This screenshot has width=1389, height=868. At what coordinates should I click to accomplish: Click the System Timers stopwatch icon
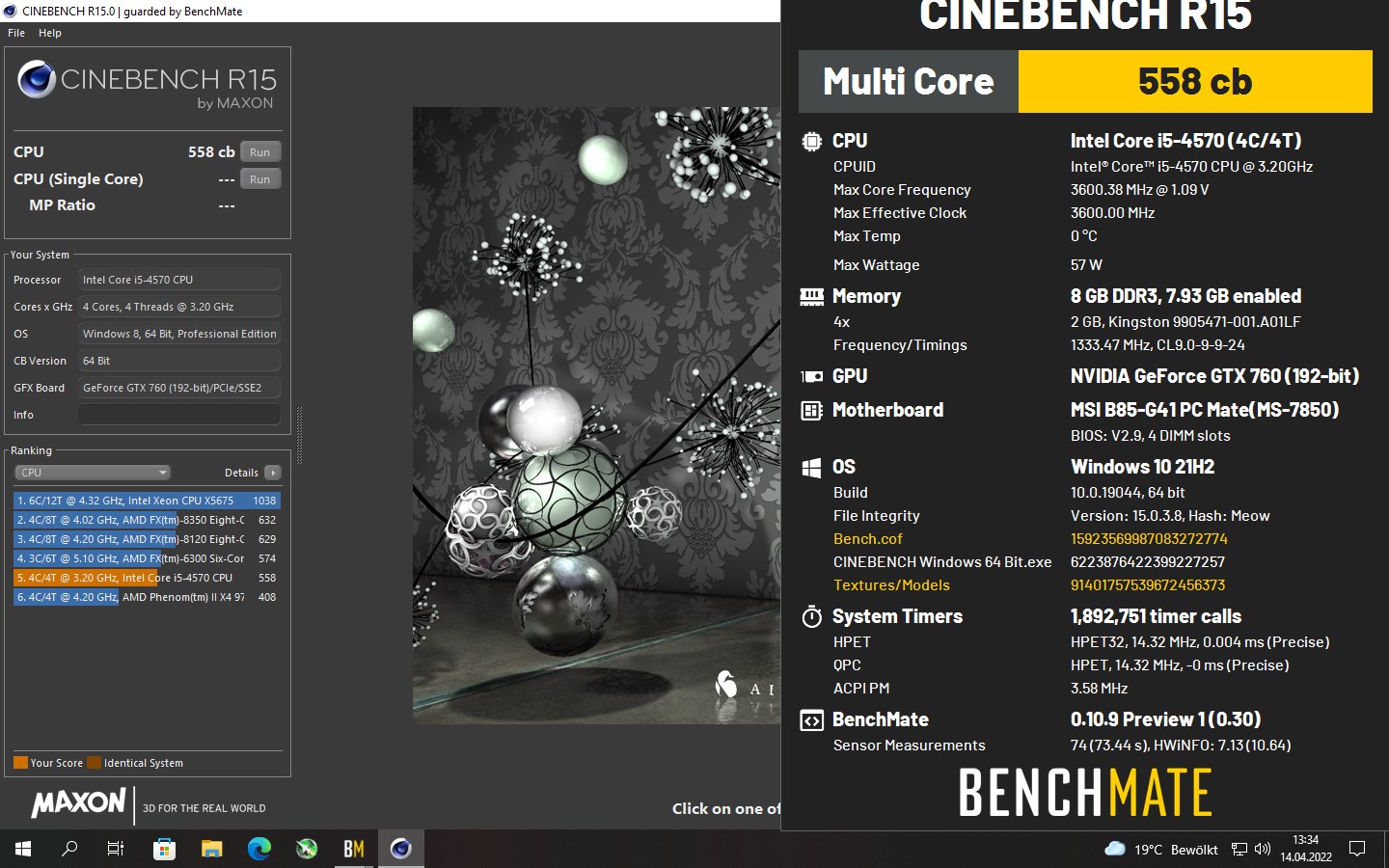(812, 617)
